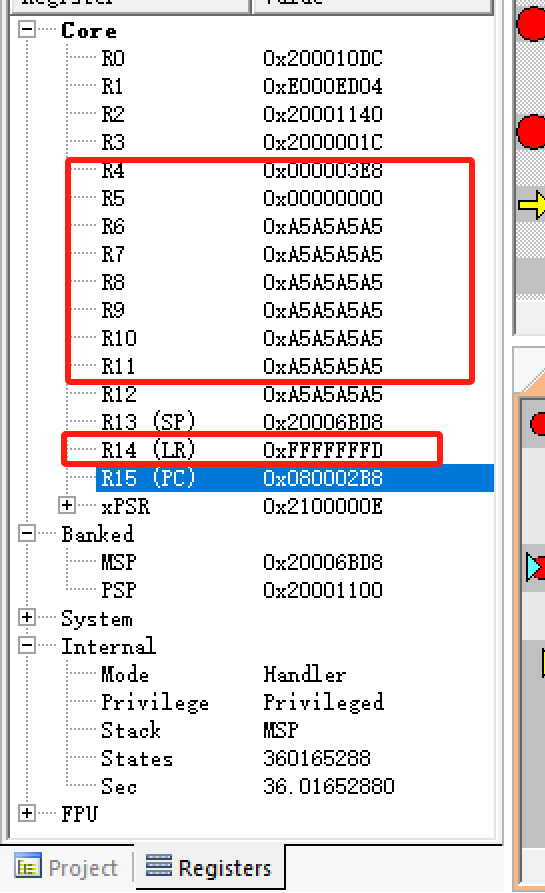The width and height of the screenshot is (545, 893).
Task: Collapse the Internal group node
Action: pyautogui.click(x=27, y=645)
